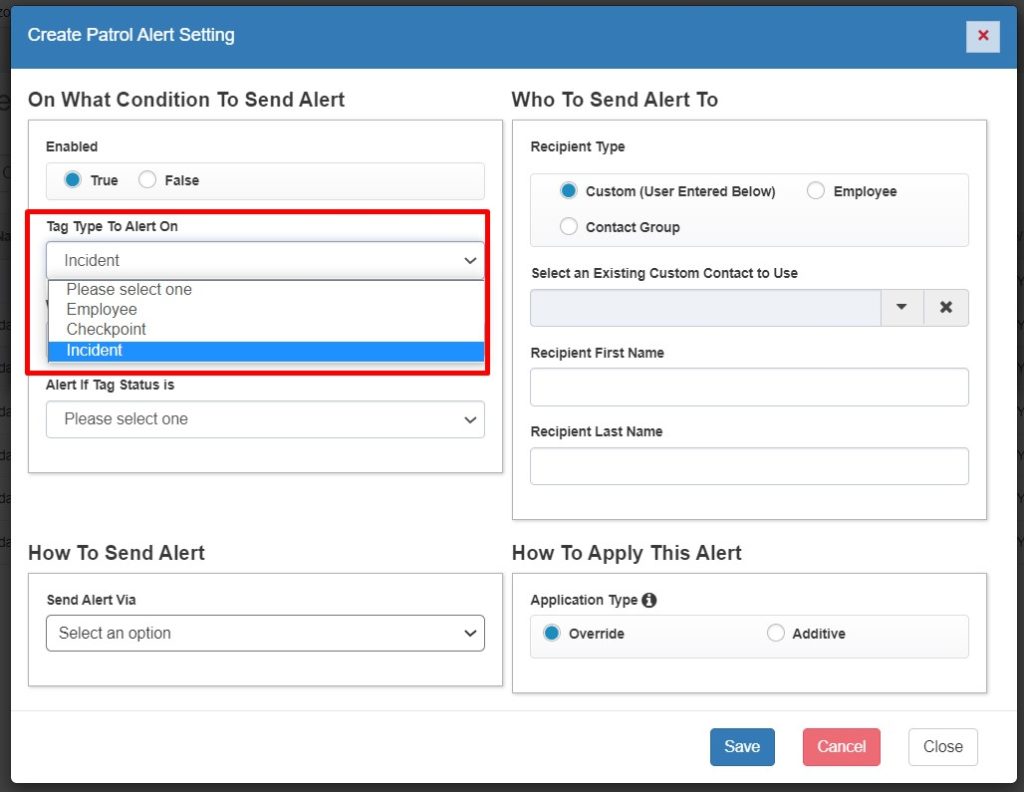
Task: Select Custom (User Entered Below) recipient type
Action: [569, 191]
